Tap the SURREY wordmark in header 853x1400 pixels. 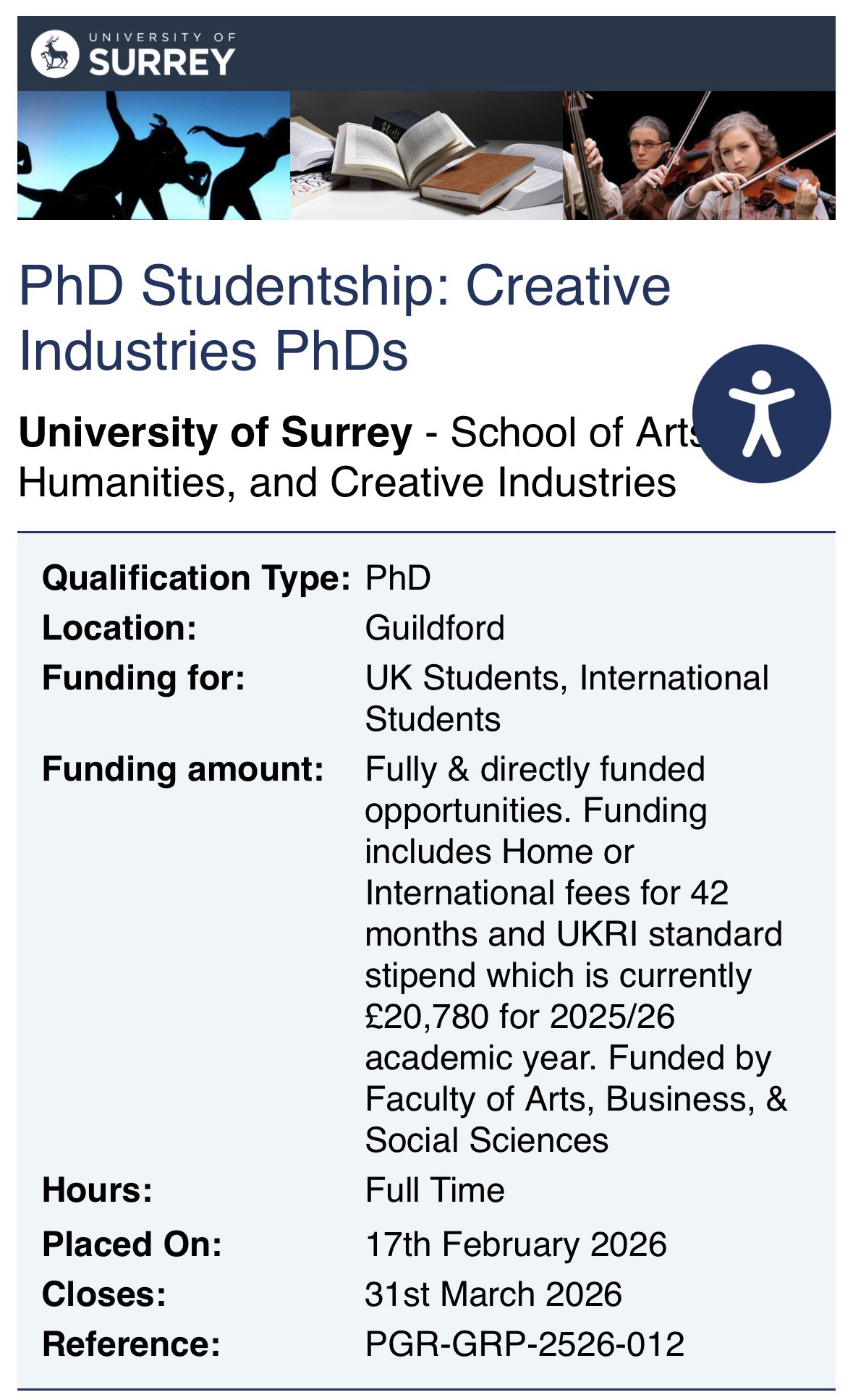(x=162, y=61)
